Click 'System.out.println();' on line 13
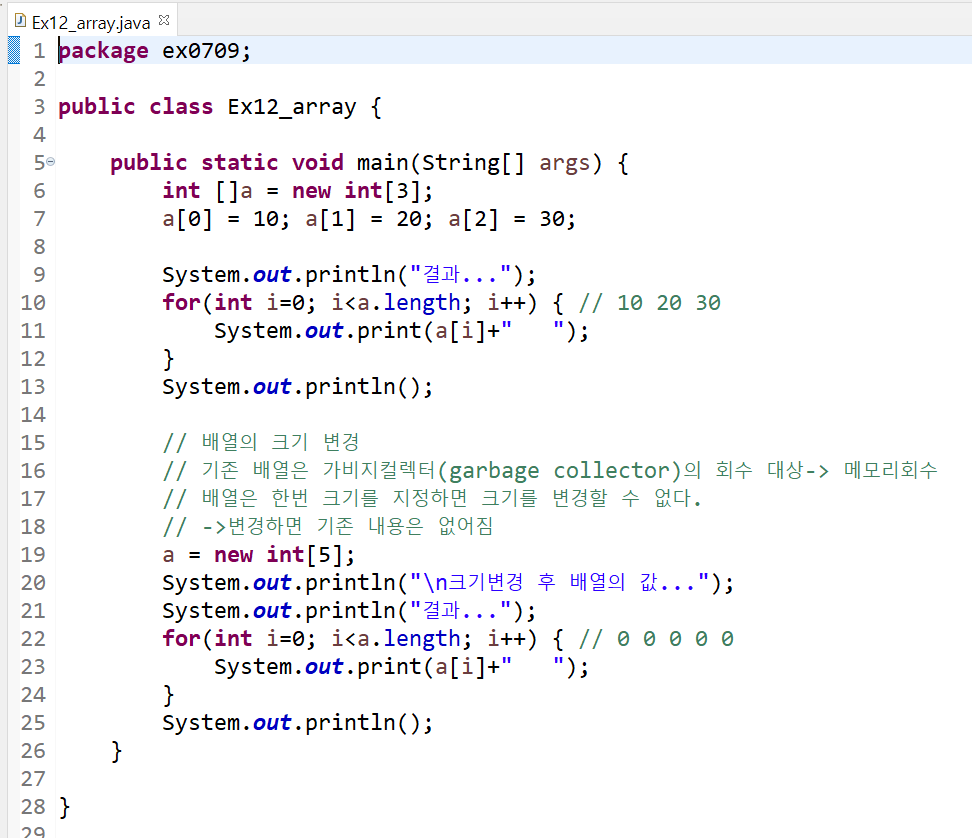Image resolution: width=972 pixels, height=838 pixels. (x=298, y=387)
